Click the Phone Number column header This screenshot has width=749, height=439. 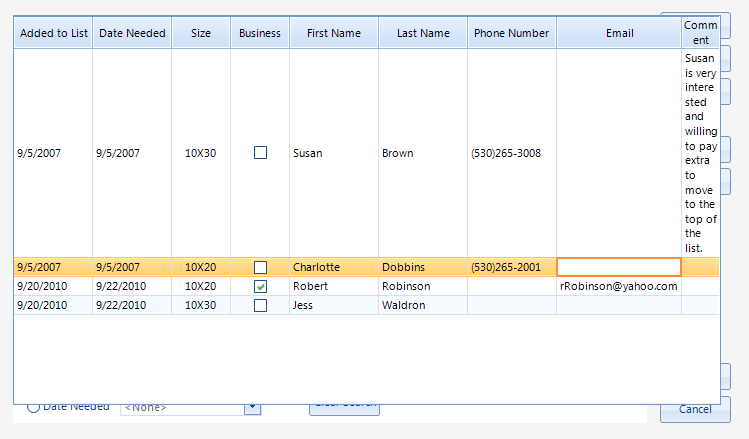[511, 33]
